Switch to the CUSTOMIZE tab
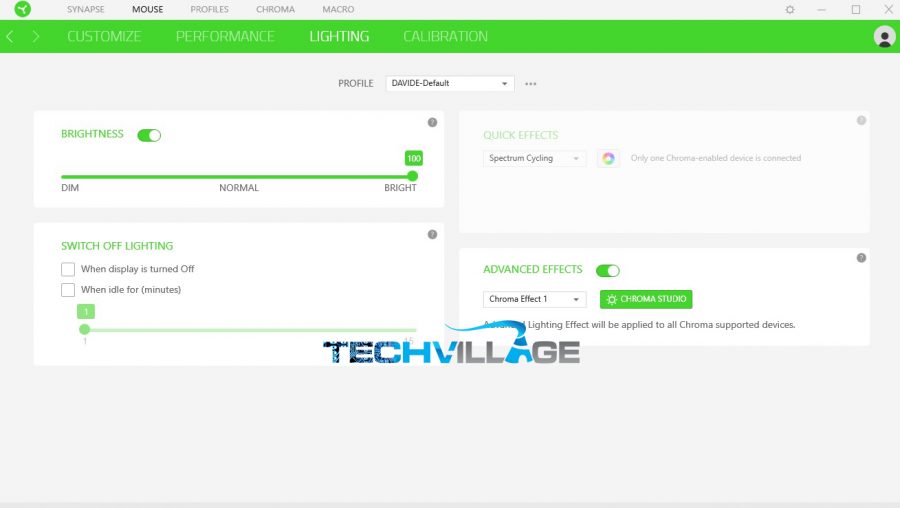Image resolution: width=900 pixels, height=508 pixels. pyautogui.click(x=104, y=37)
